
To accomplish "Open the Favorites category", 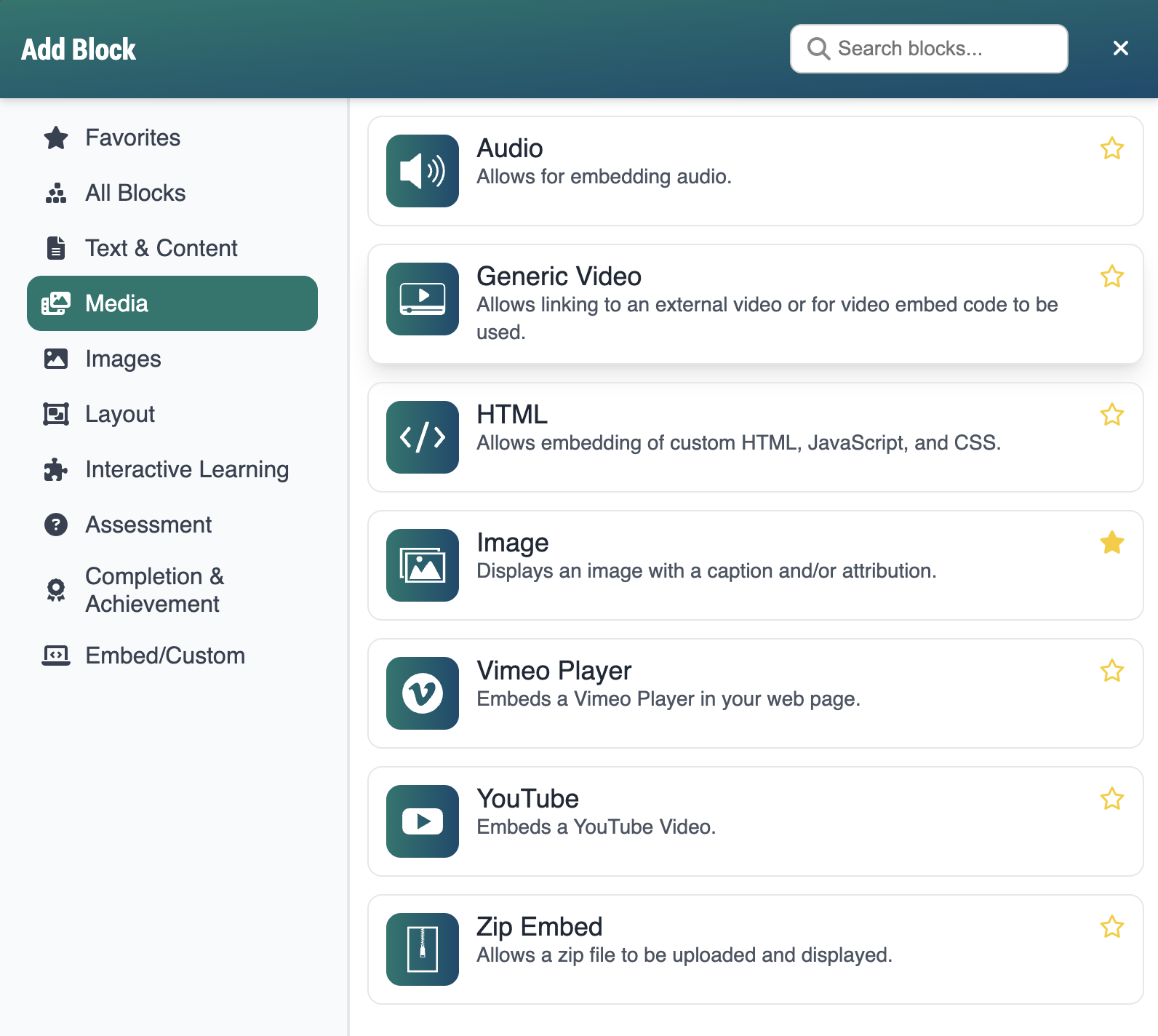I will pos(172,138).
